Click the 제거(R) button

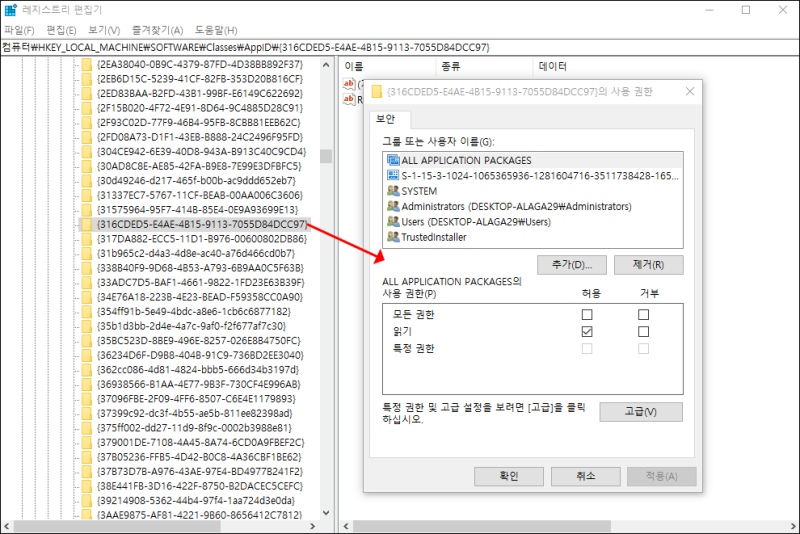click(648, 265)
